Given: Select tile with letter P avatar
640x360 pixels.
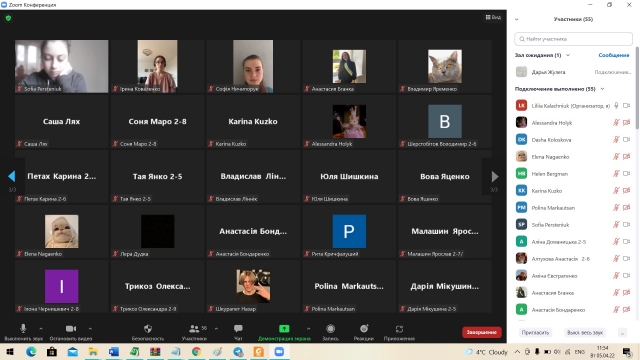Looking at the screenshot, I should 349,231.
